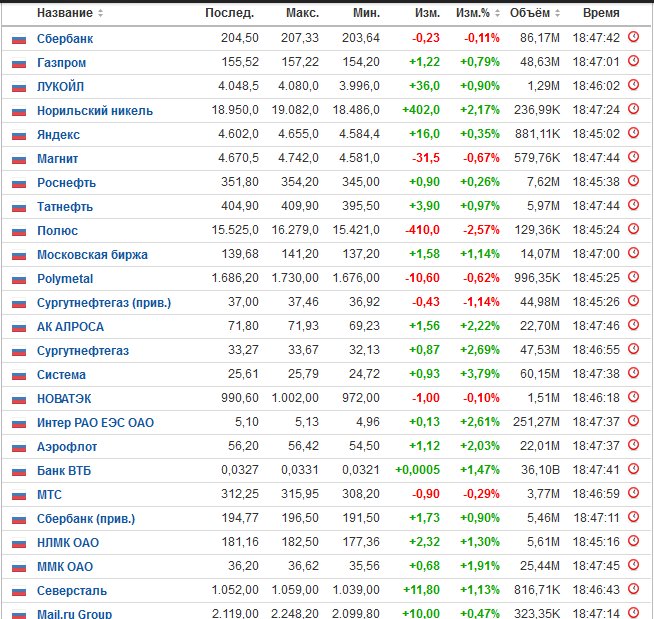Click the clock icon in Яндекс row
654x619 pixels.
coord(633,133)
